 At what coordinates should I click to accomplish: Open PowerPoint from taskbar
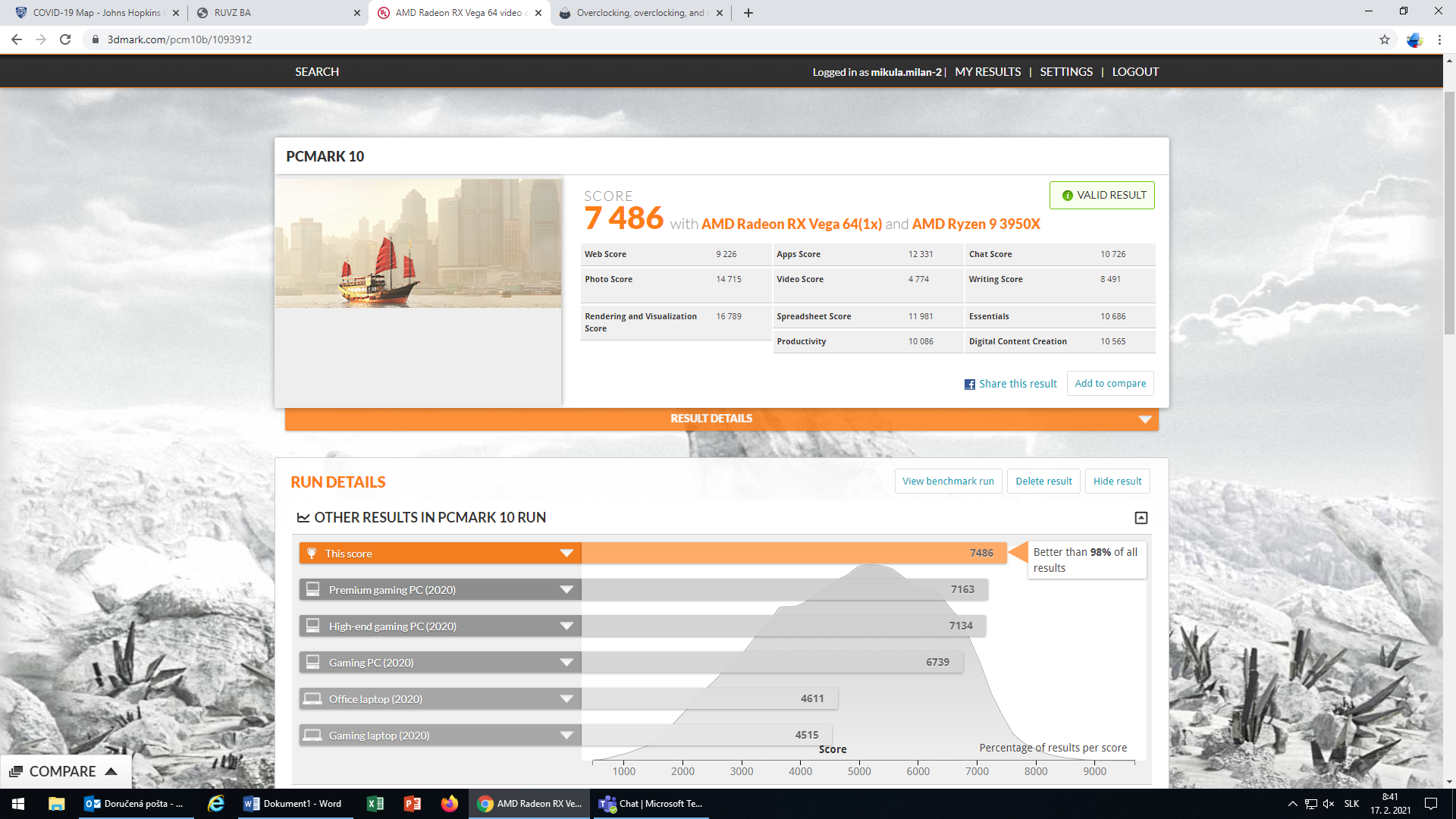[x=413, y=804]
